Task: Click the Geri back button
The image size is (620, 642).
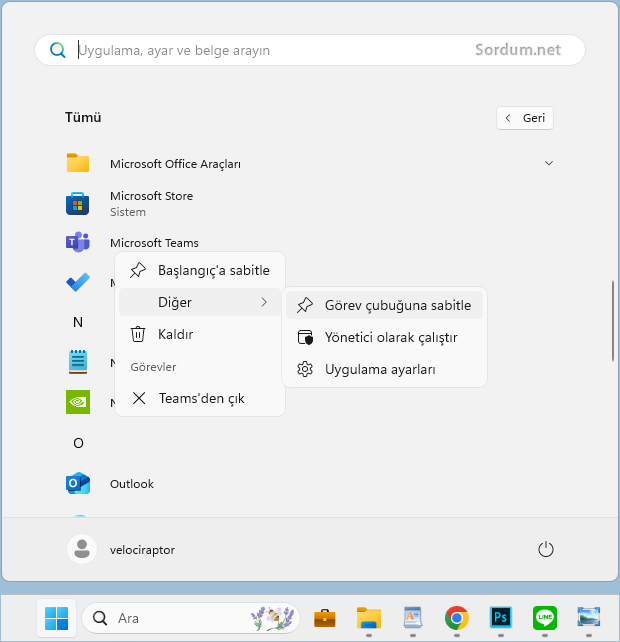Action: 525,118
